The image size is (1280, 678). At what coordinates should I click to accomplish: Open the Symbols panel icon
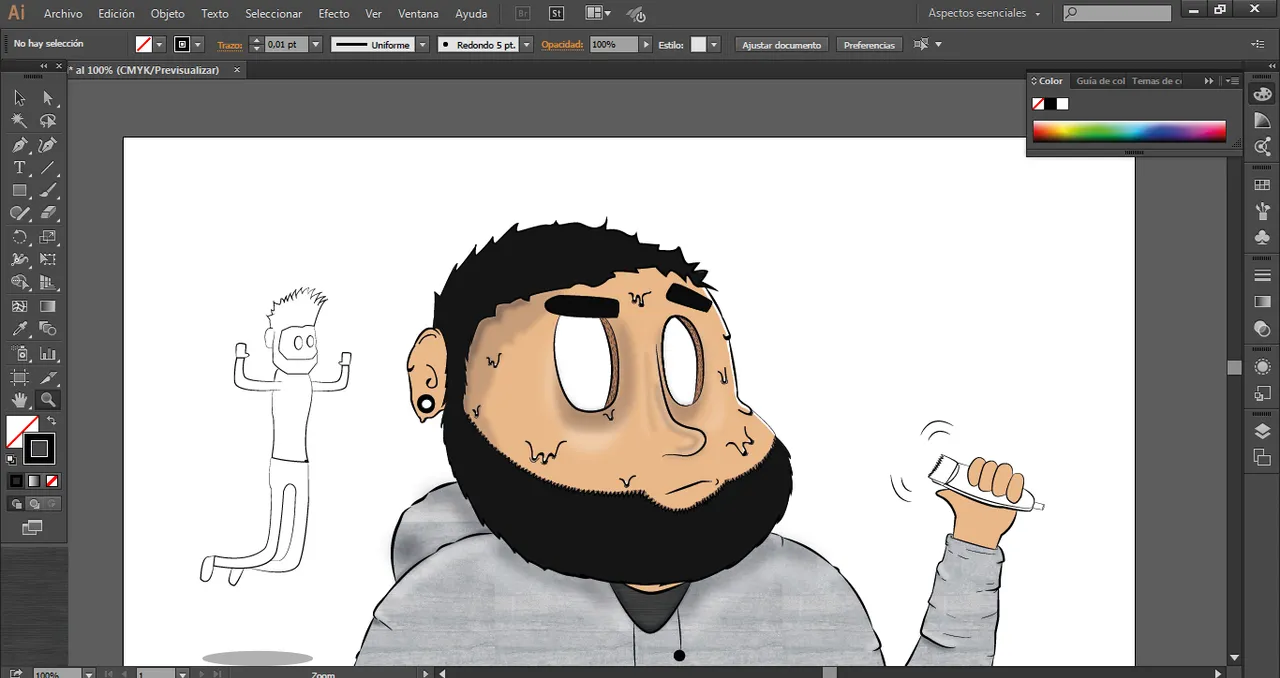[x=1262, y=238]
